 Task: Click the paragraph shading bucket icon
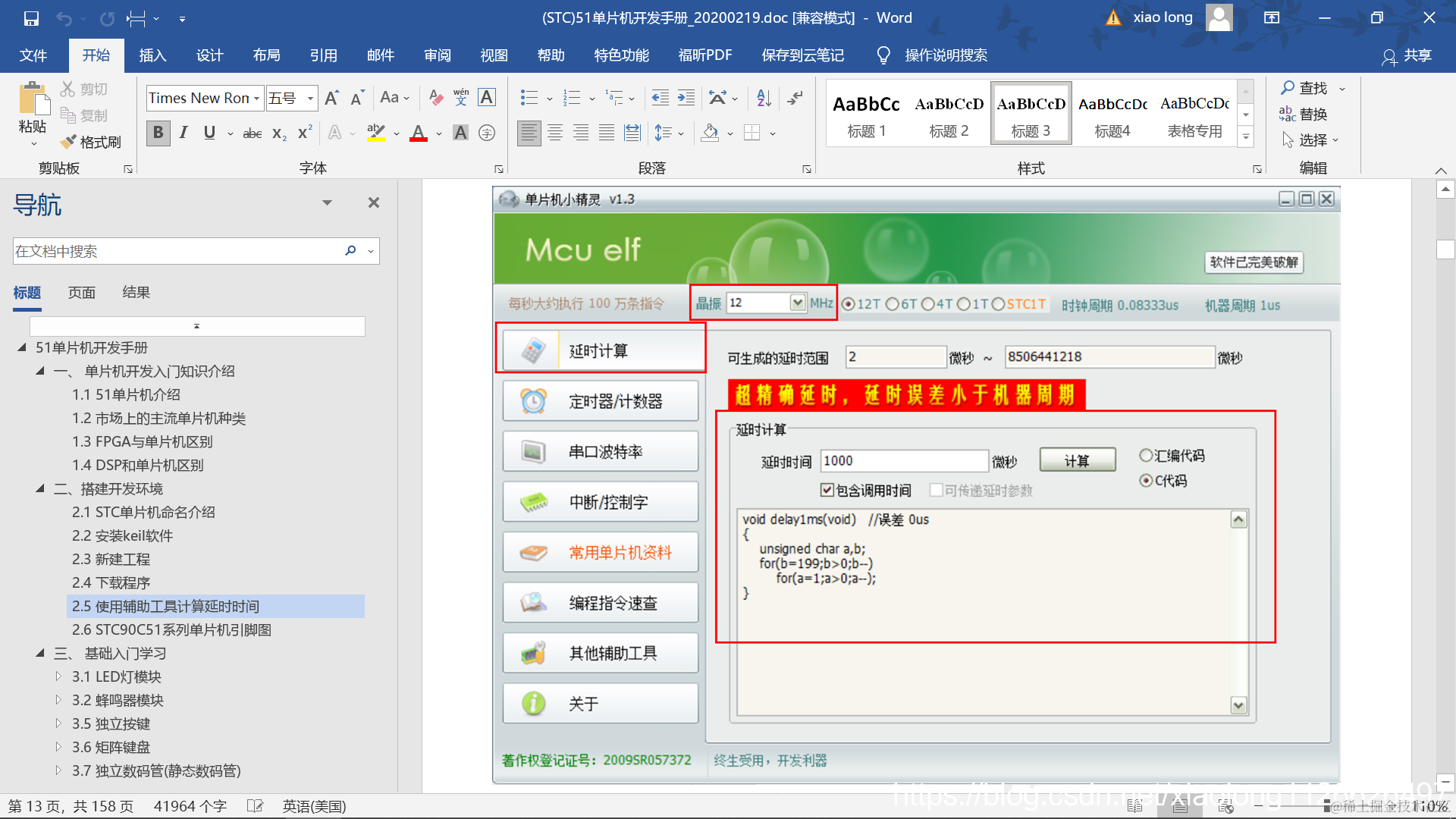tap(710, 133)
